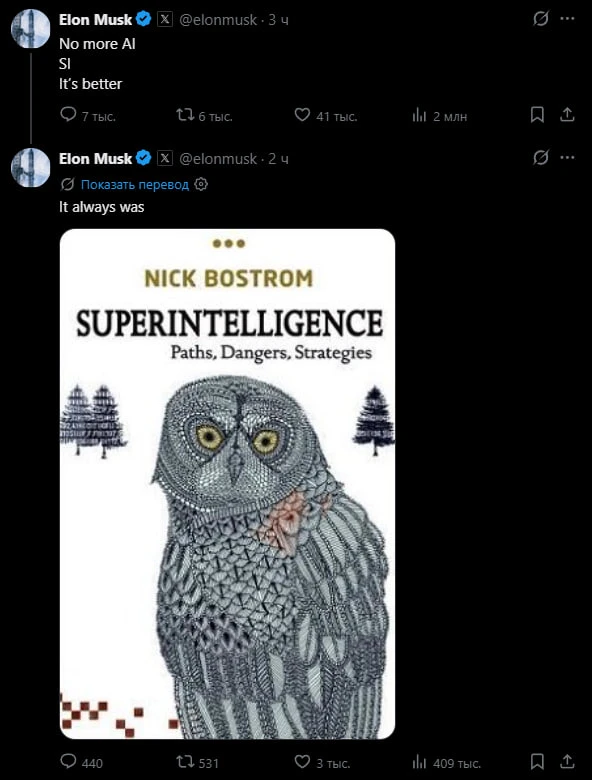
Task: Bookmark the "It always was" tweet
Action: [537, 762]
